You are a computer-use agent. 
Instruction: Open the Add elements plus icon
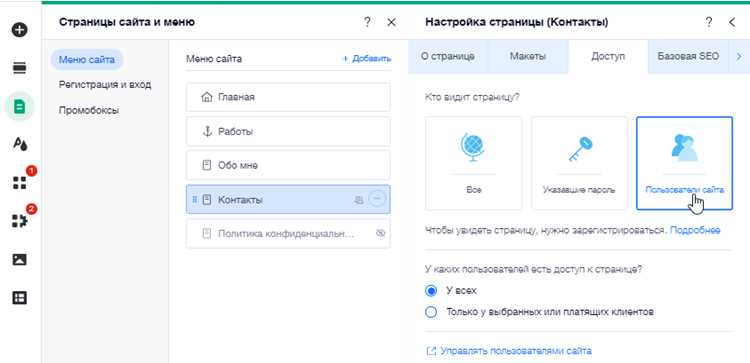pos(20,30)
